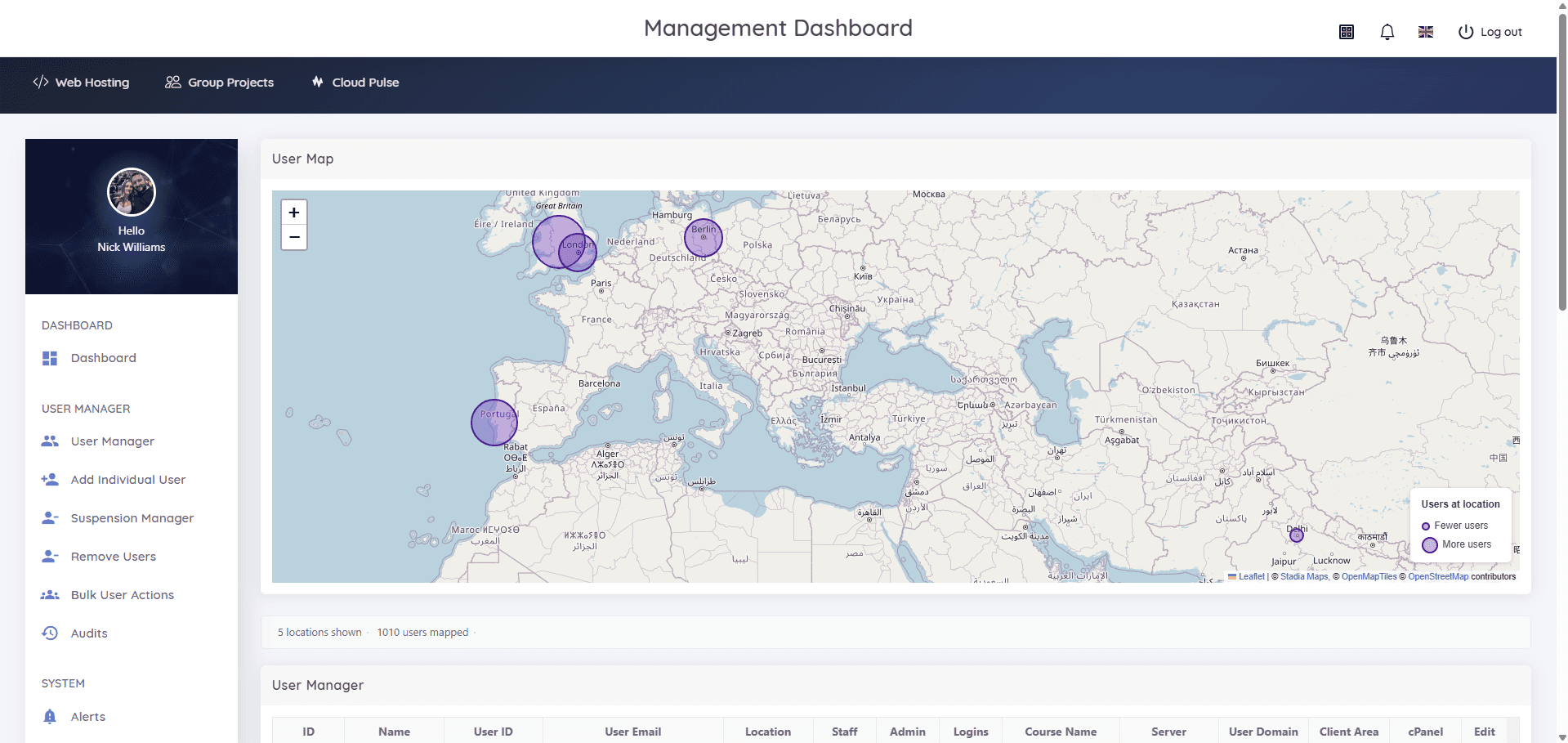The image size is (1568, 743).
Task: Sort by the Staff column header
Action: pyautogui.click(x=845, y=732)
